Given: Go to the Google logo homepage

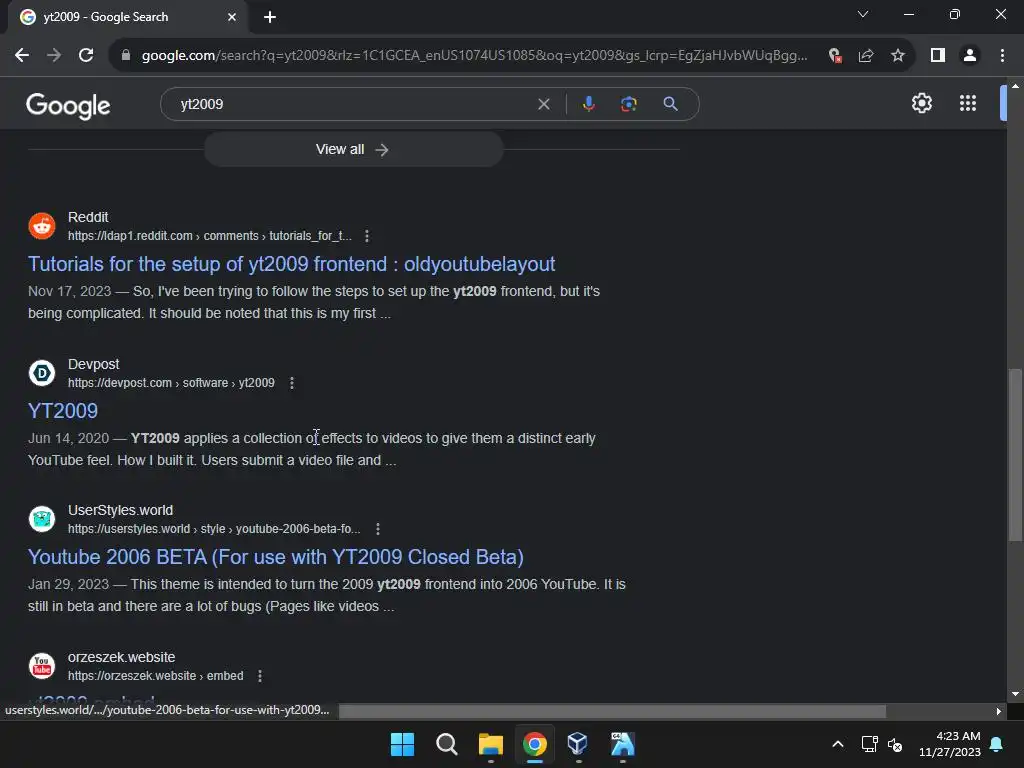Looking at the screenshot, I should 68,105.
